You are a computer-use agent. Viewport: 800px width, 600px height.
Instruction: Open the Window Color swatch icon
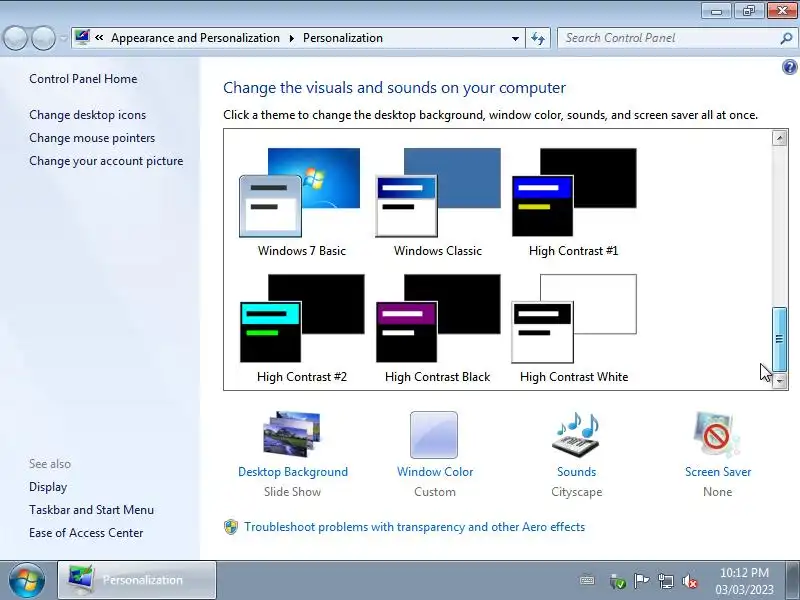coord(434,435)
